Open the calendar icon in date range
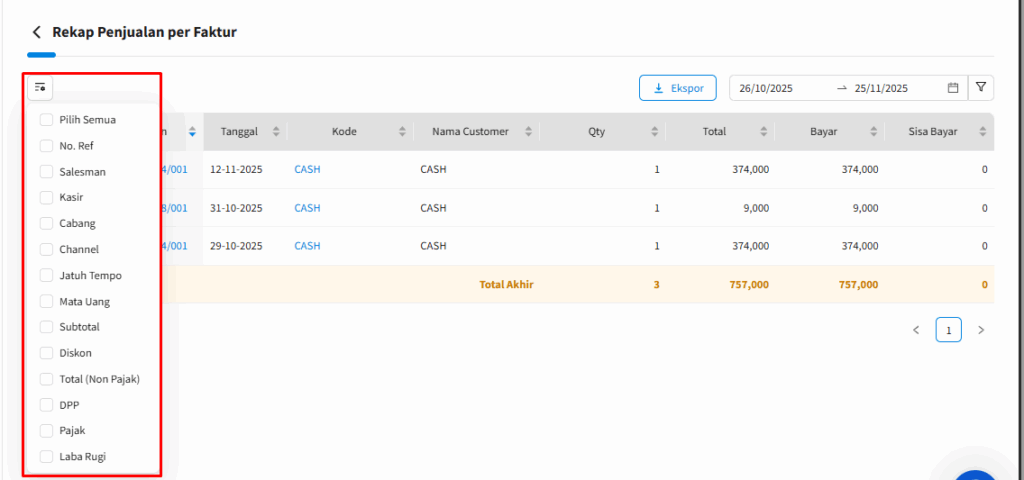This screenshot has height=480, width=1024. (x=953, y=88)
